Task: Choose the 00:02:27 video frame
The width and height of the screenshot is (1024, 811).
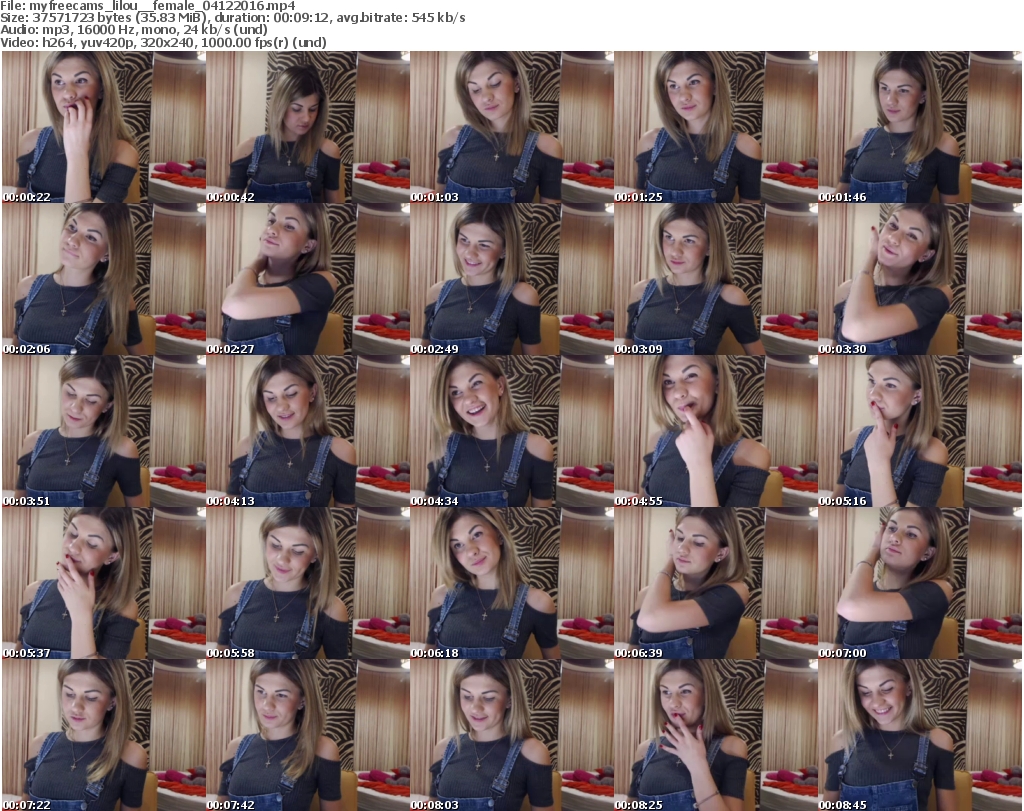Action: [308, 279]
